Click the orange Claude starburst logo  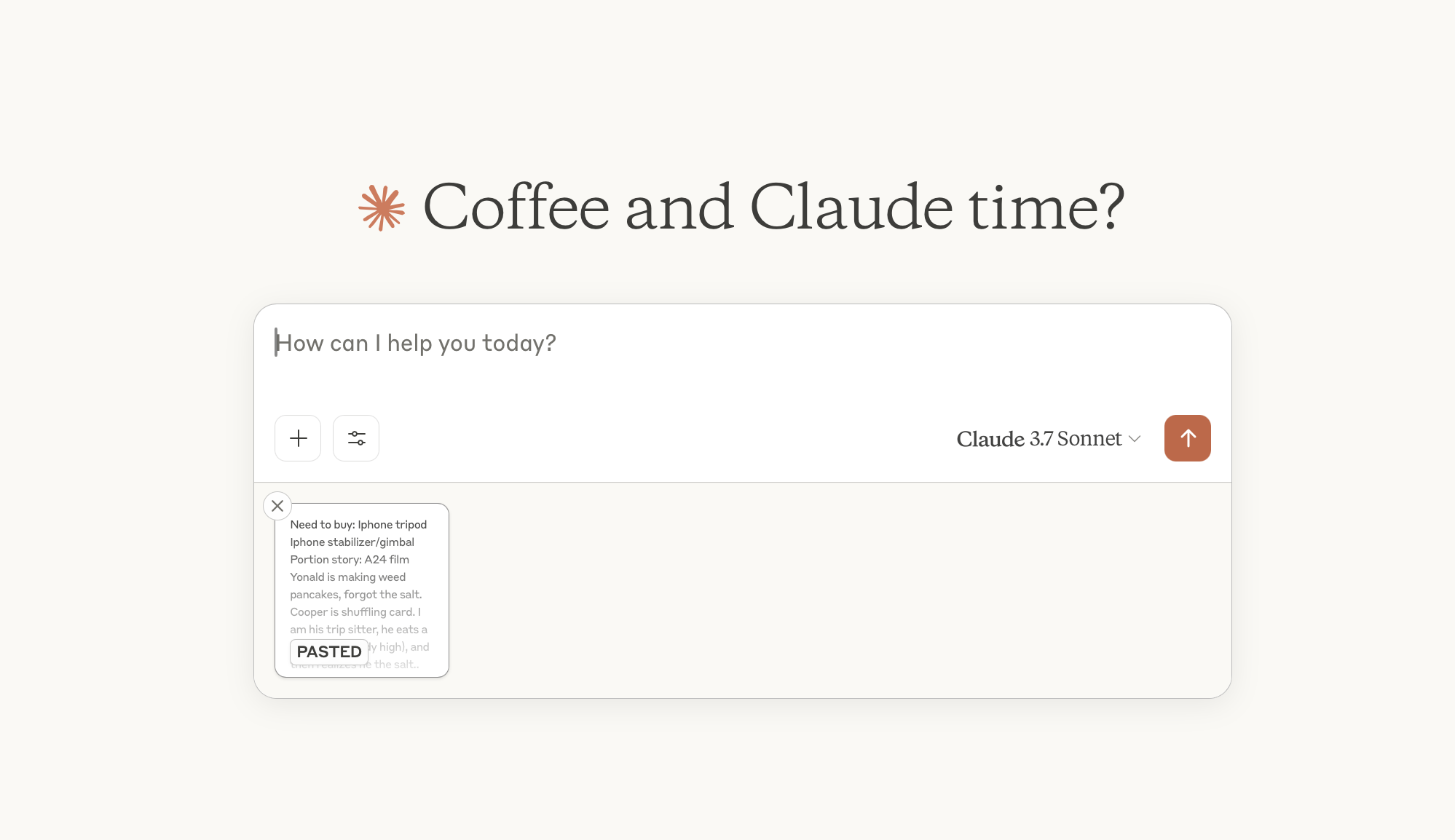click(382, 208)
